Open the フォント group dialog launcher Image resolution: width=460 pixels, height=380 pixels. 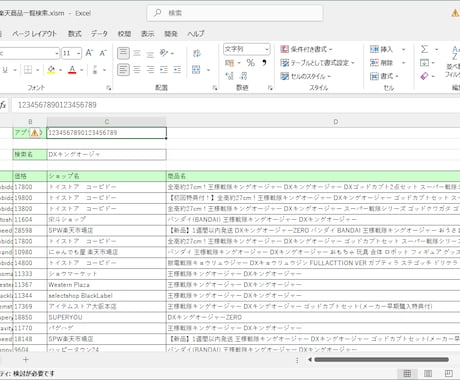coord(108,88)
